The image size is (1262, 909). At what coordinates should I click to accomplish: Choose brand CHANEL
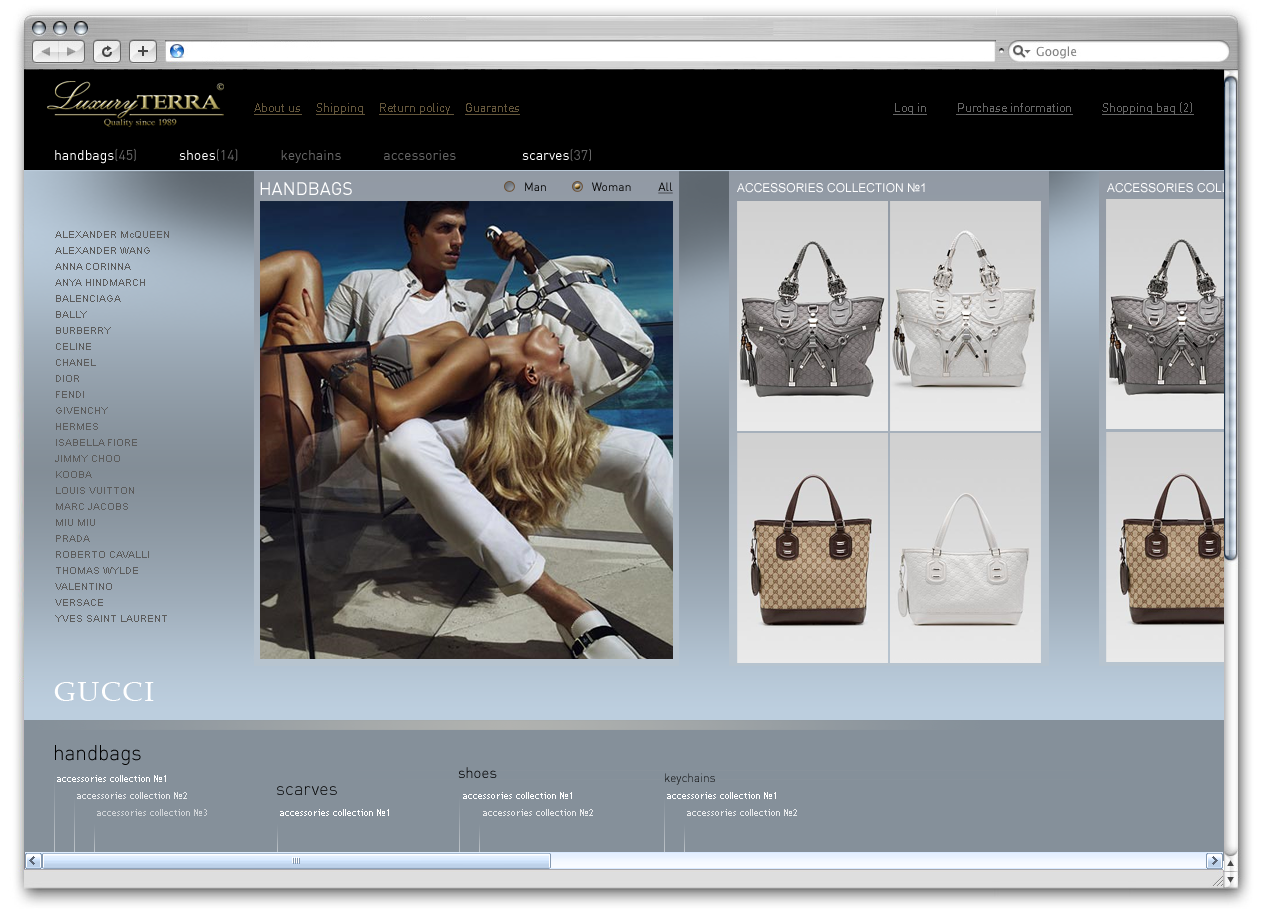(x=76, y=362)
